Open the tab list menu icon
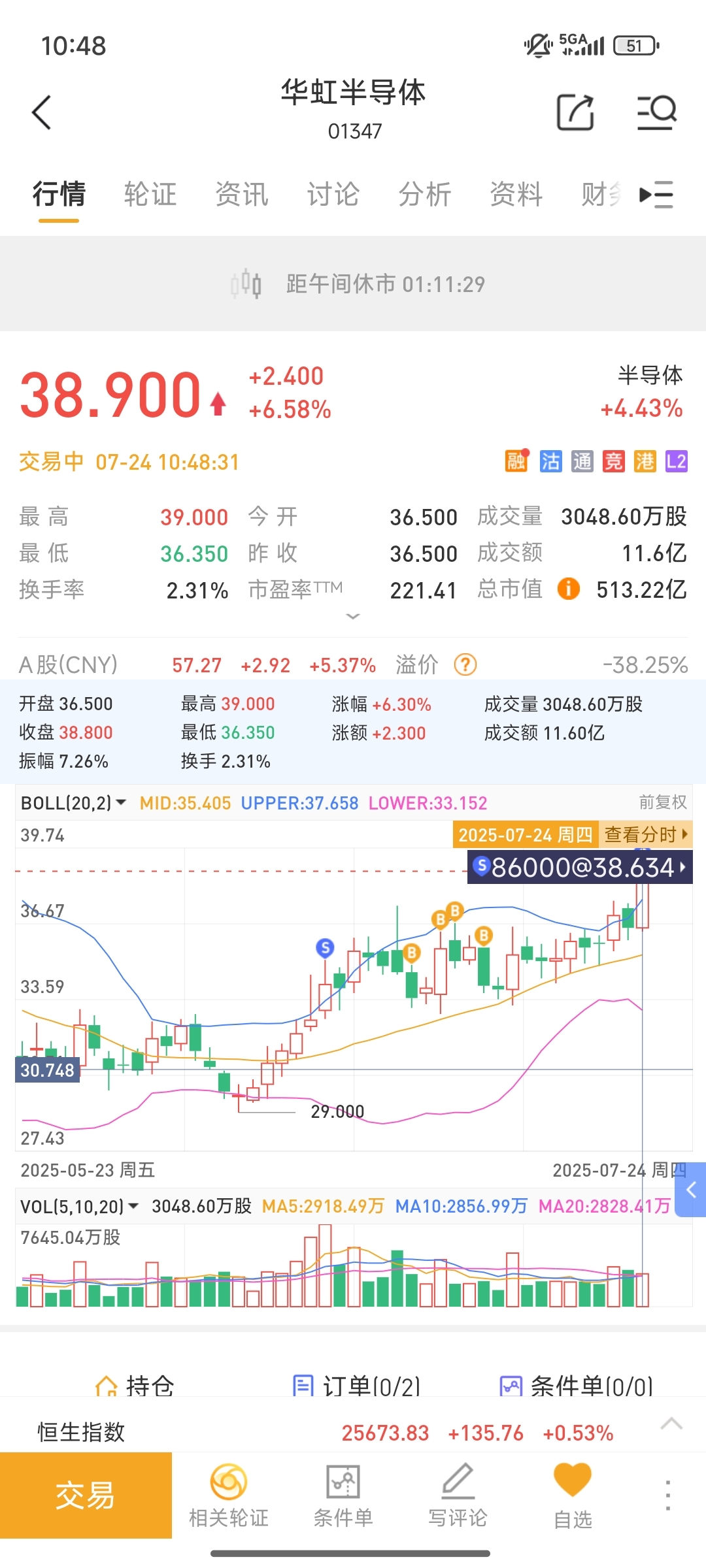 click(656, 195)
